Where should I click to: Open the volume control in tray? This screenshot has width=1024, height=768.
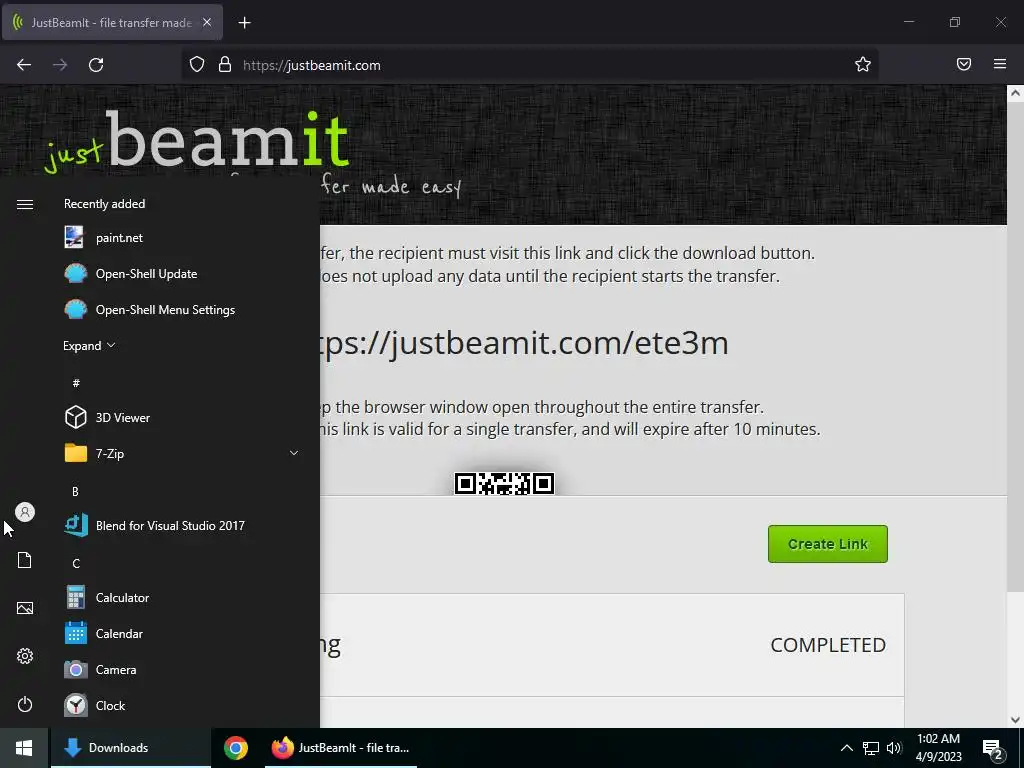tap(894, 748)
